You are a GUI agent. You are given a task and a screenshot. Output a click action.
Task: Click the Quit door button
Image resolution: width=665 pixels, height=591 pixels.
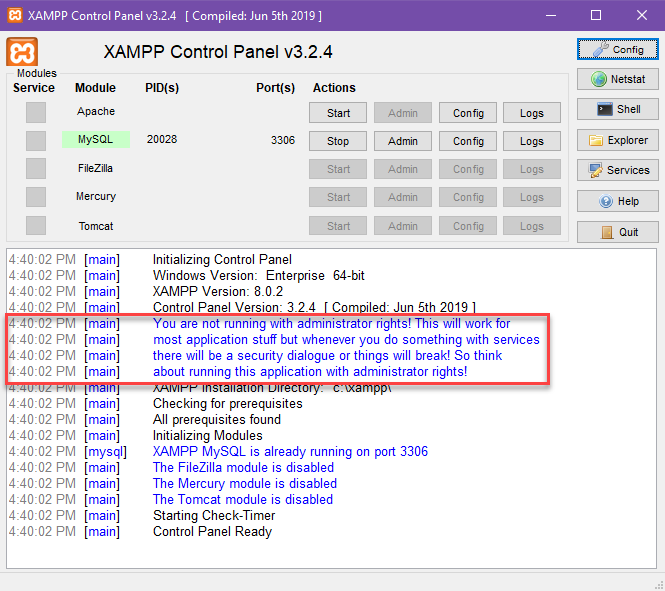coord(618,232)
